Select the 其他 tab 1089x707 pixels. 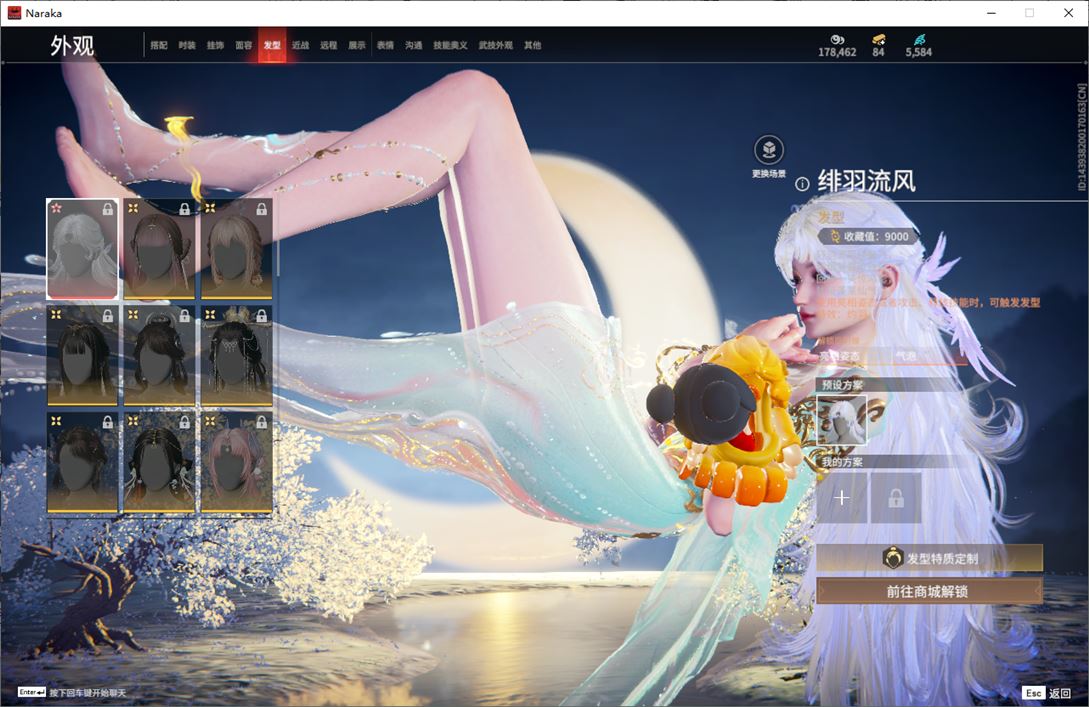click(x=533, y=45)
